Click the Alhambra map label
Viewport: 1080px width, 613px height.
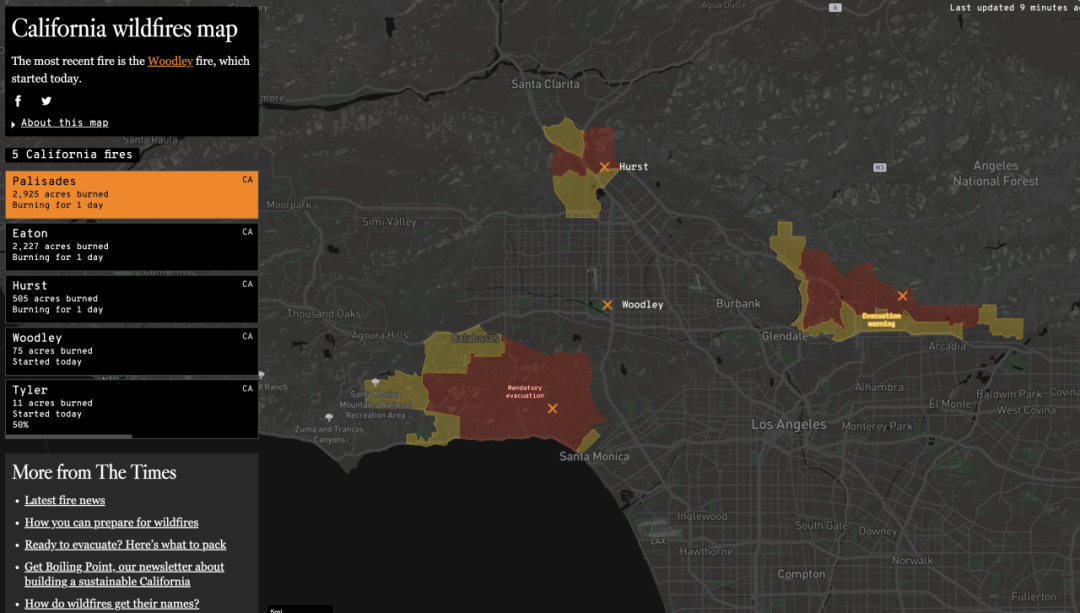point(879,387)
